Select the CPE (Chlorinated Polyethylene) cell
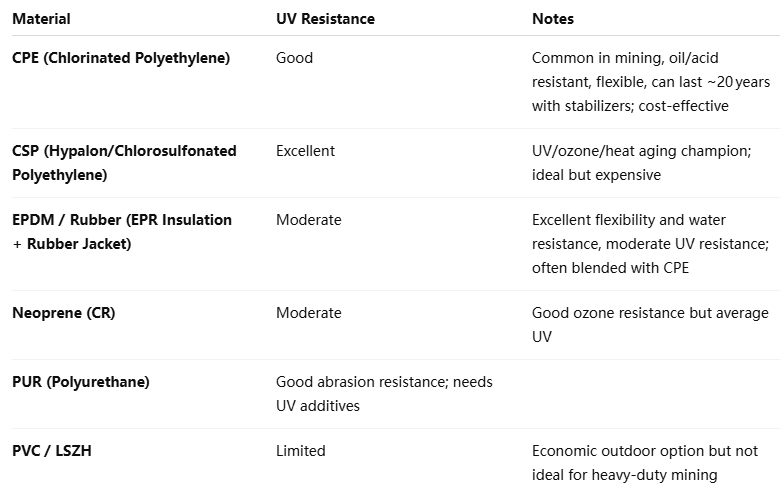The image size is (784, 495). coord(121,58)
